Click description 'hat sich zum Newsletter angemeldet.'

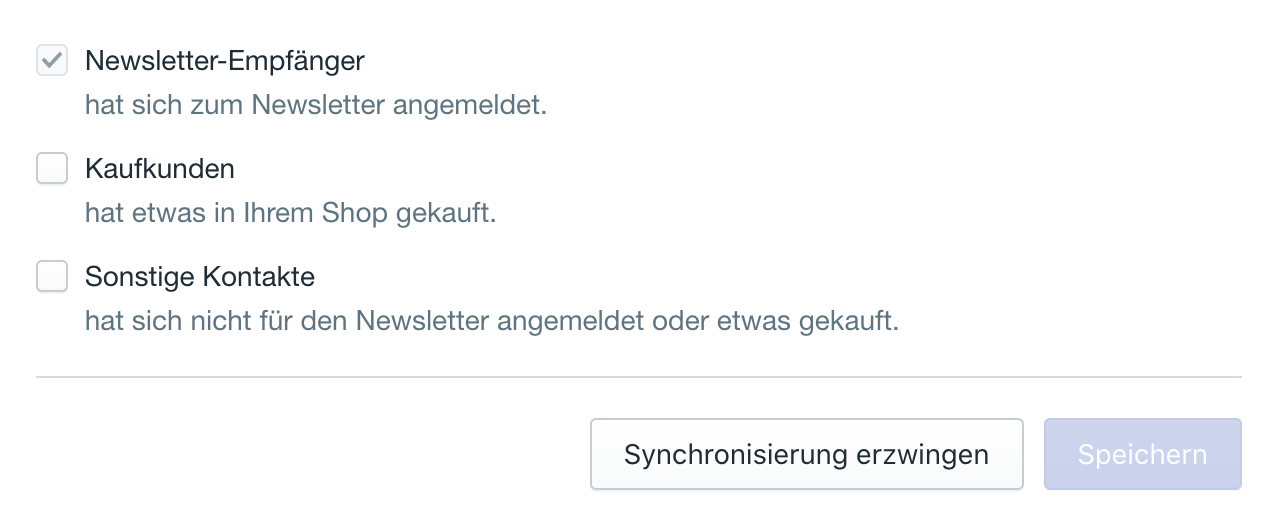(316, 105)
